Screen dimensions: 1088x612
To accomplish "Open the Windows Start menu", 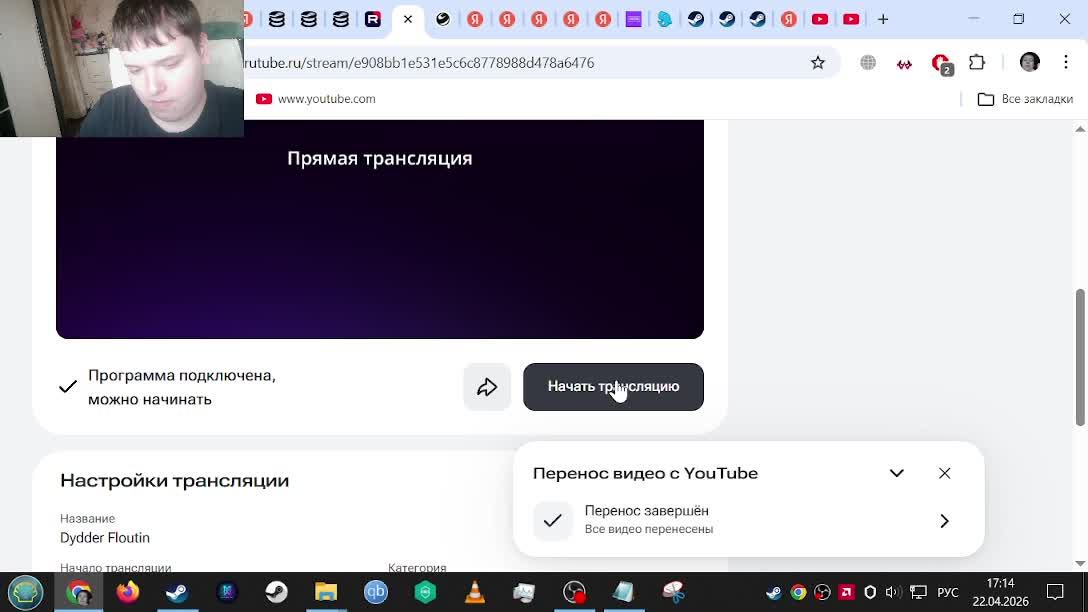I will (x=26, y=593).
